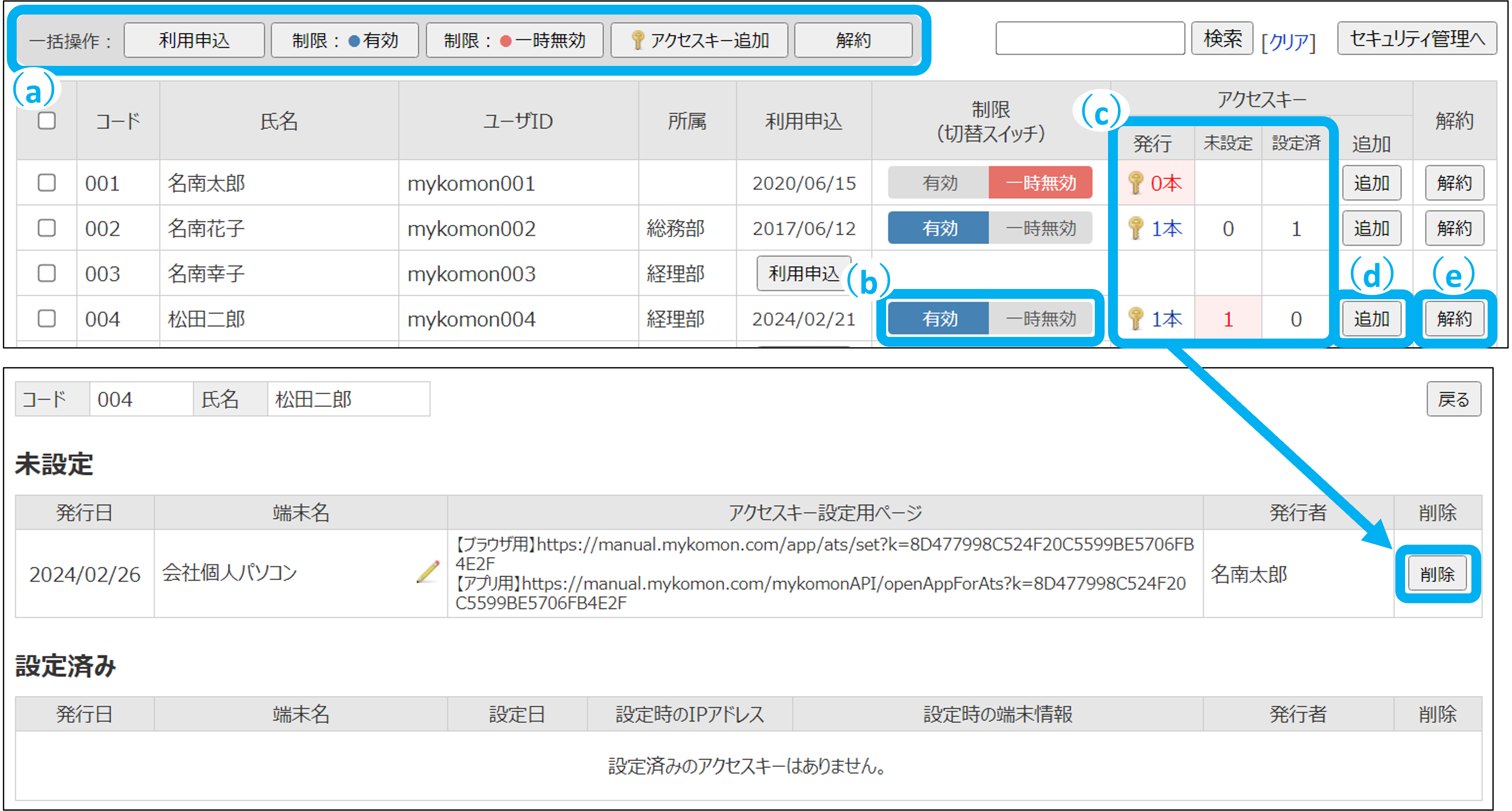Click the key icon in the 名南花子 row
This screenshot has height=811, width=1512.
coord(1136,228)
